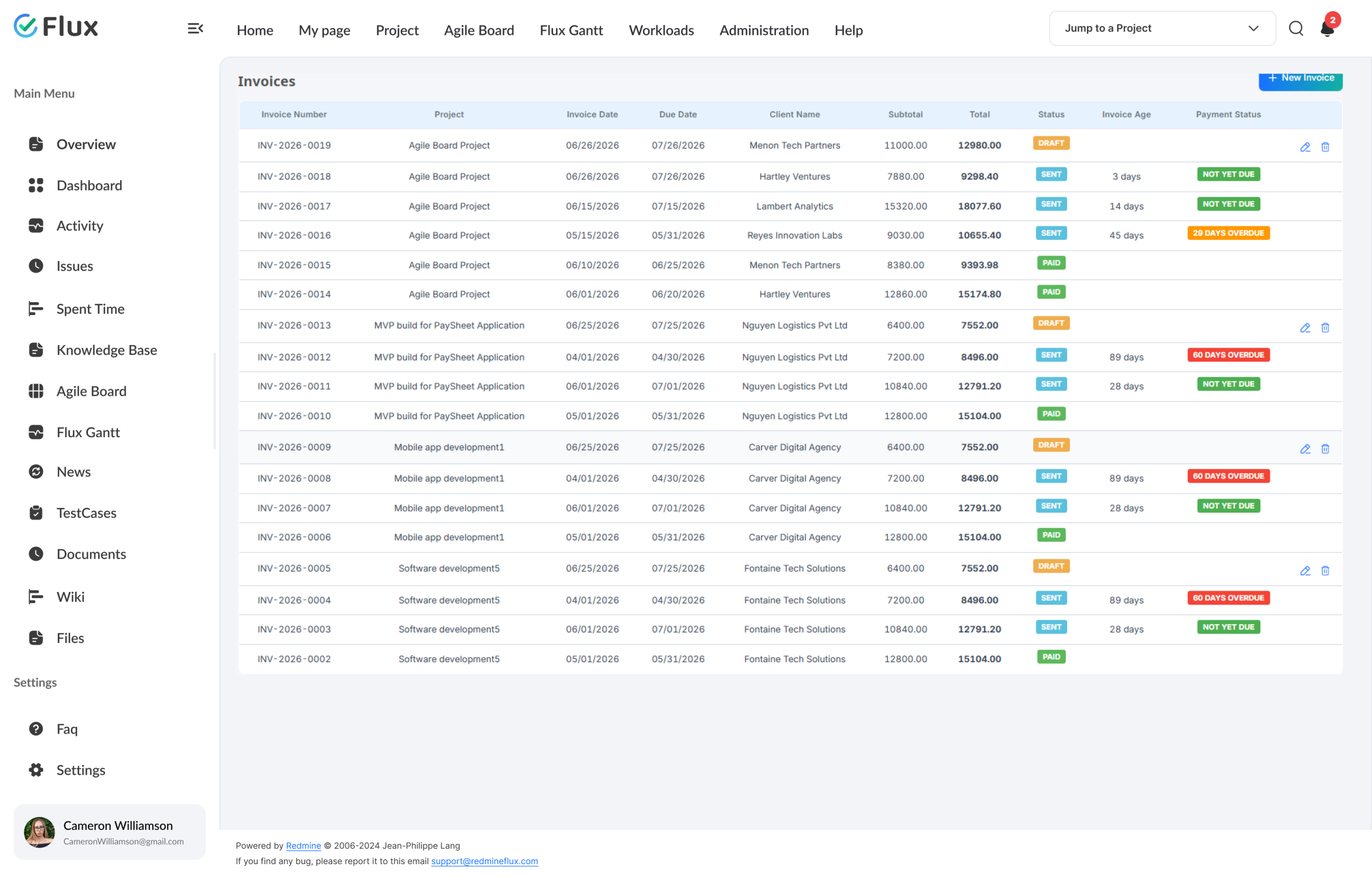Click the Overview sidebar icon
Image resolution: width=1372 pixels, height=877 pixels.
pos(36,144)
